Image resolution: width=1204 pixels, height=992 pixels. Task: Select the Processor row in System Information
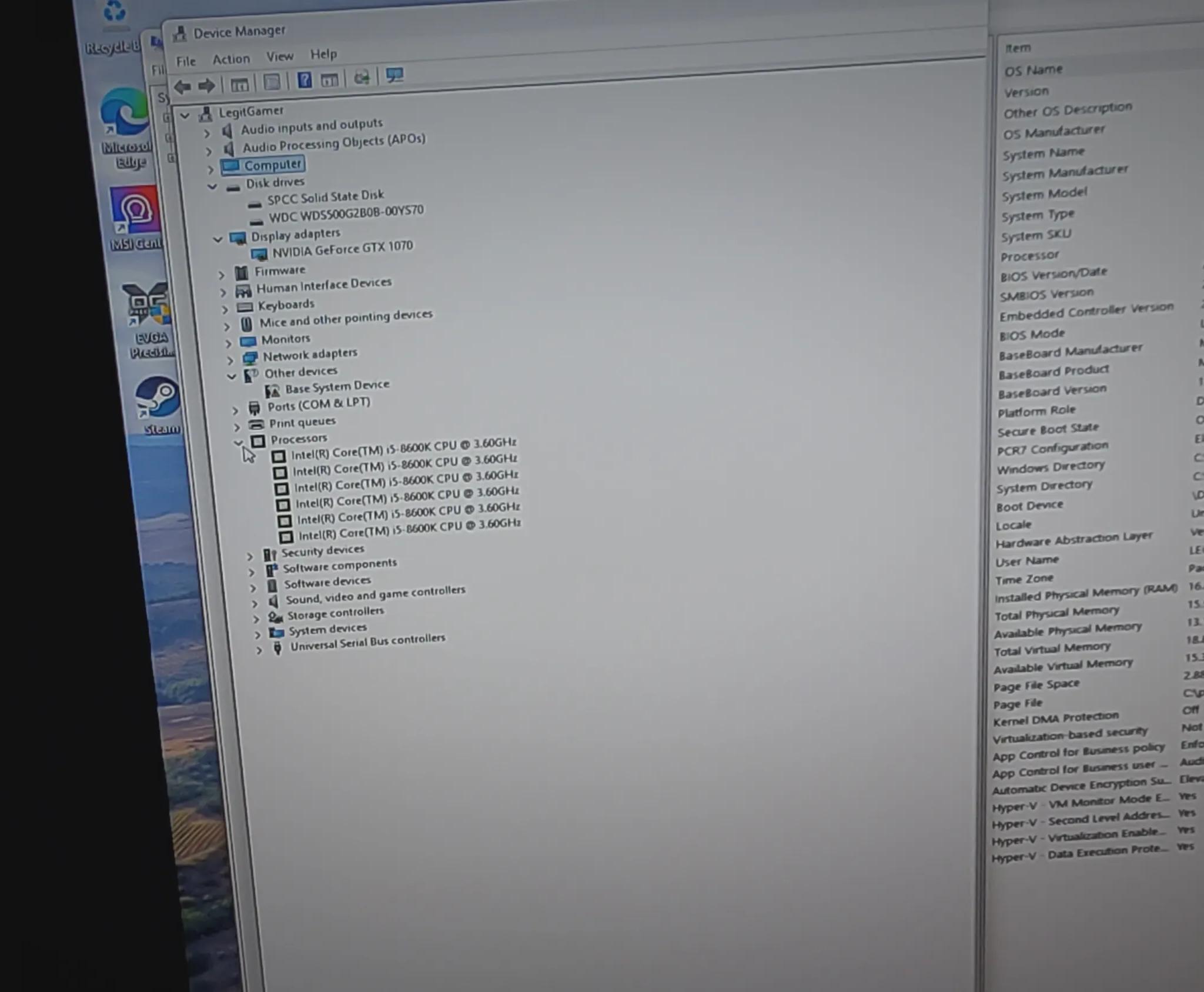click(1030, 256)
